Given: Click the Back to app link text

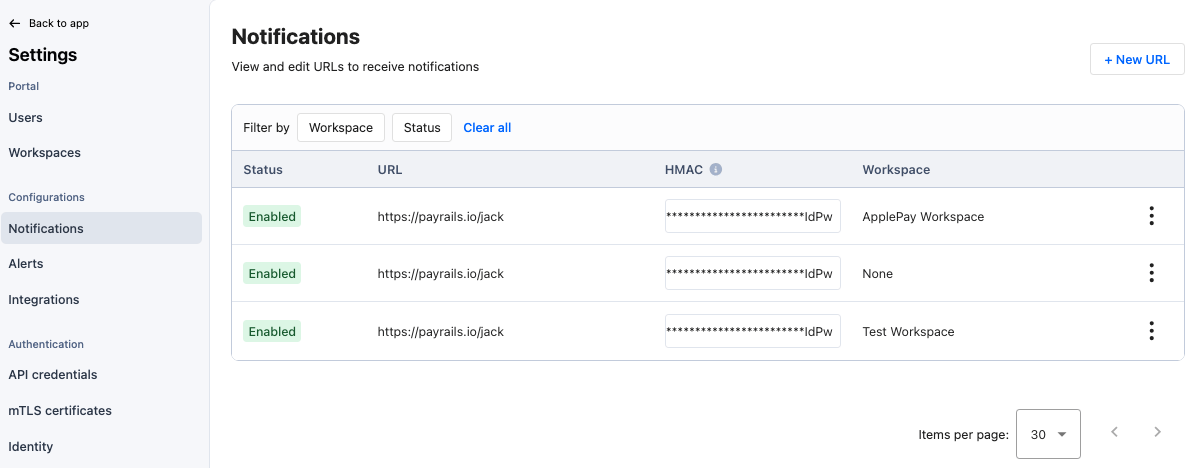Looking at the screenshot, I should (59, 24).
